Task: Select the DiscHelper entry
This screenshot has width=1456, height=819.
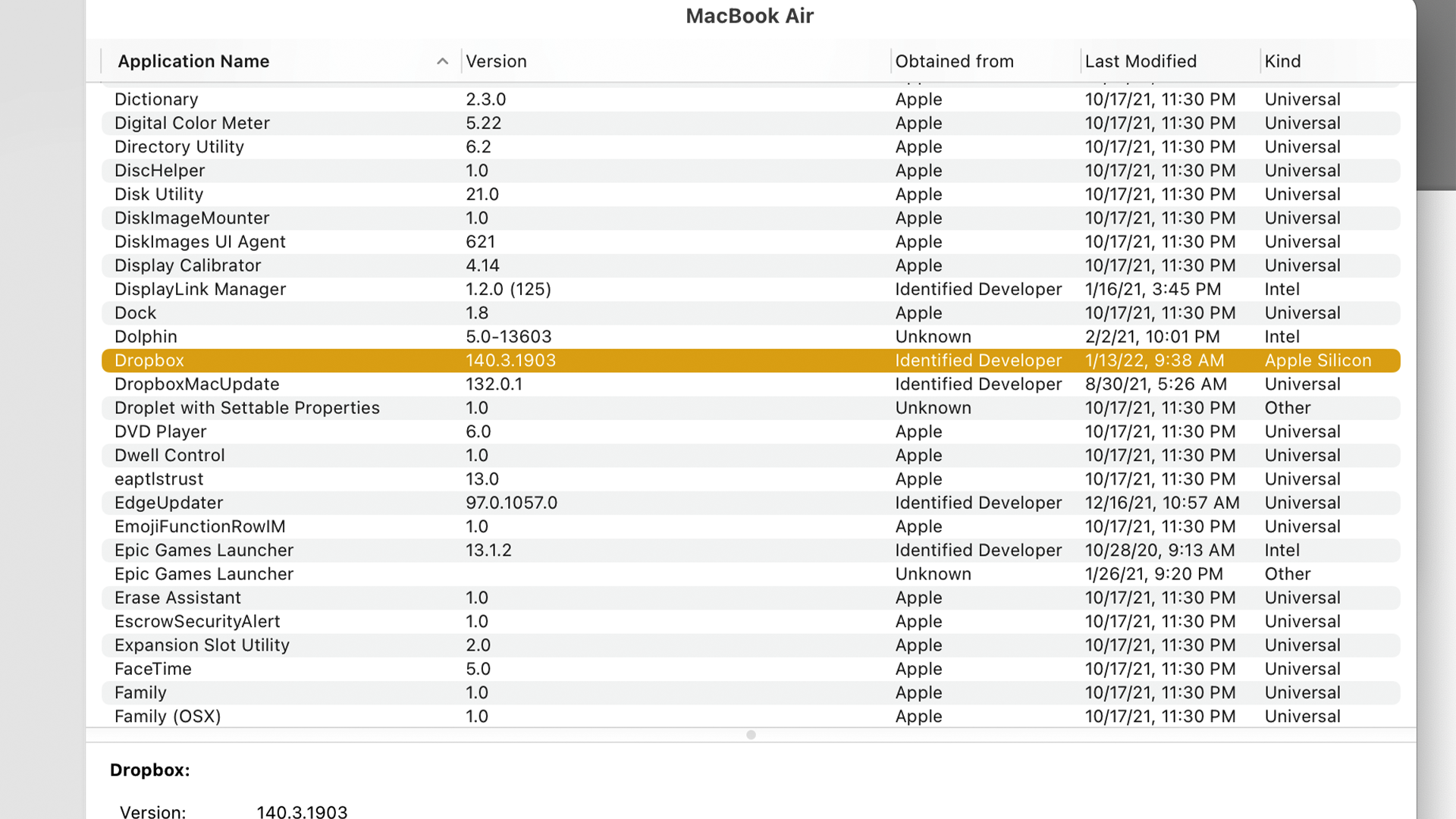Action: pos(751,171)
